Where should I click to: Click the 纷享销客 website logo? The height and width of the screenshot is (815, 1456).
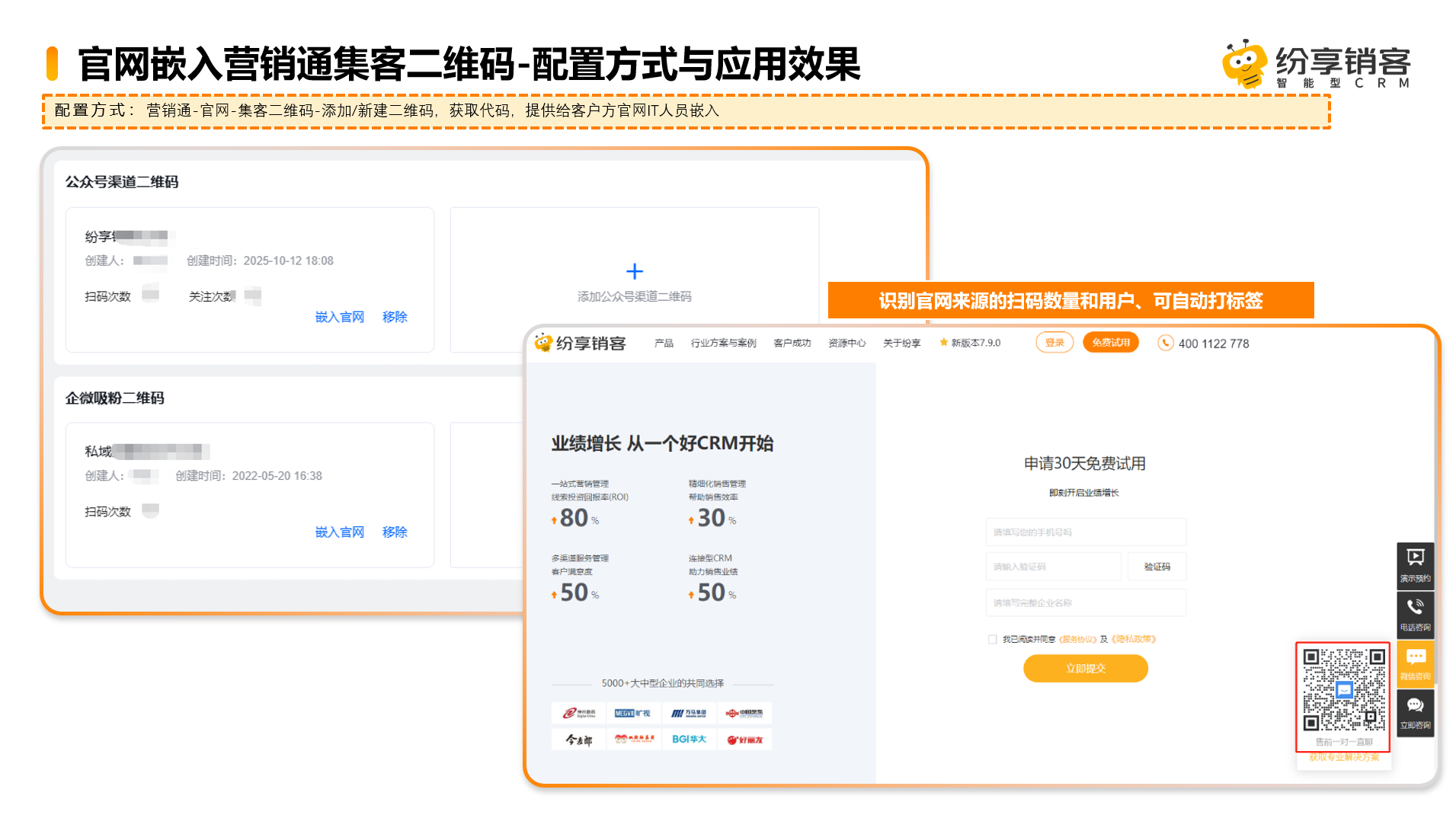pos(580,343)
